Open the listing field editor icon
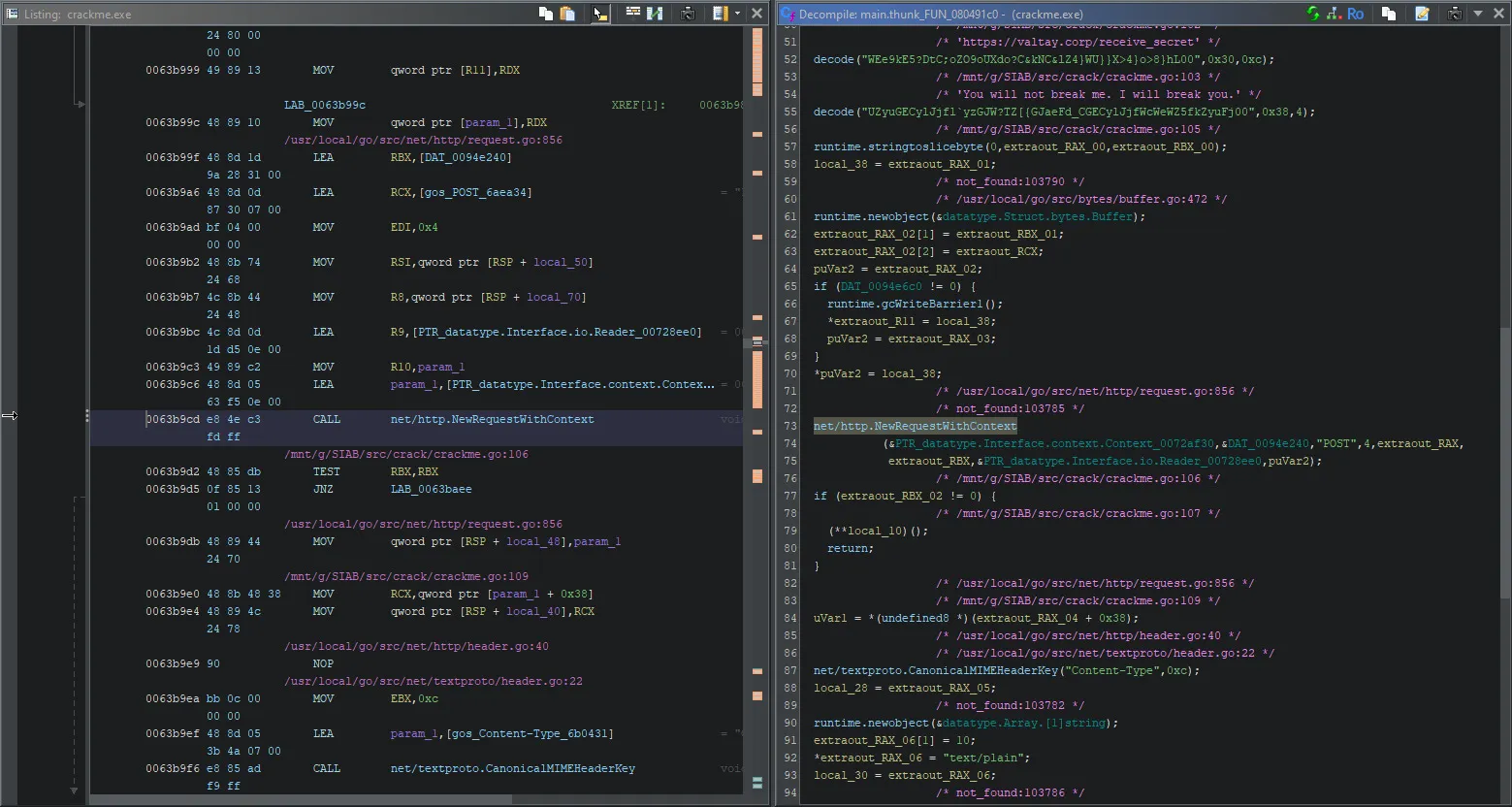Screen dimensions: 1512x807 point(632,13)
